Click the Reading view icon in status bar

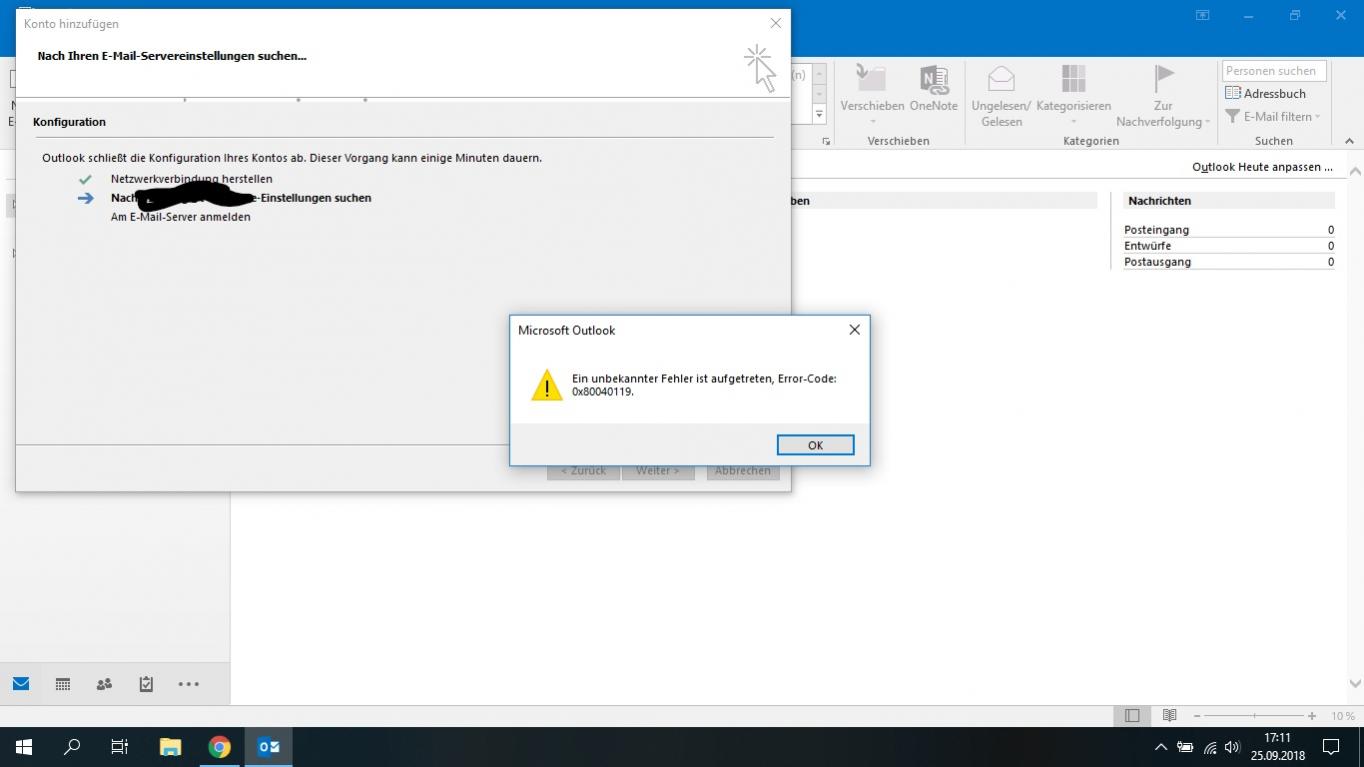[x=1169, y=716]
